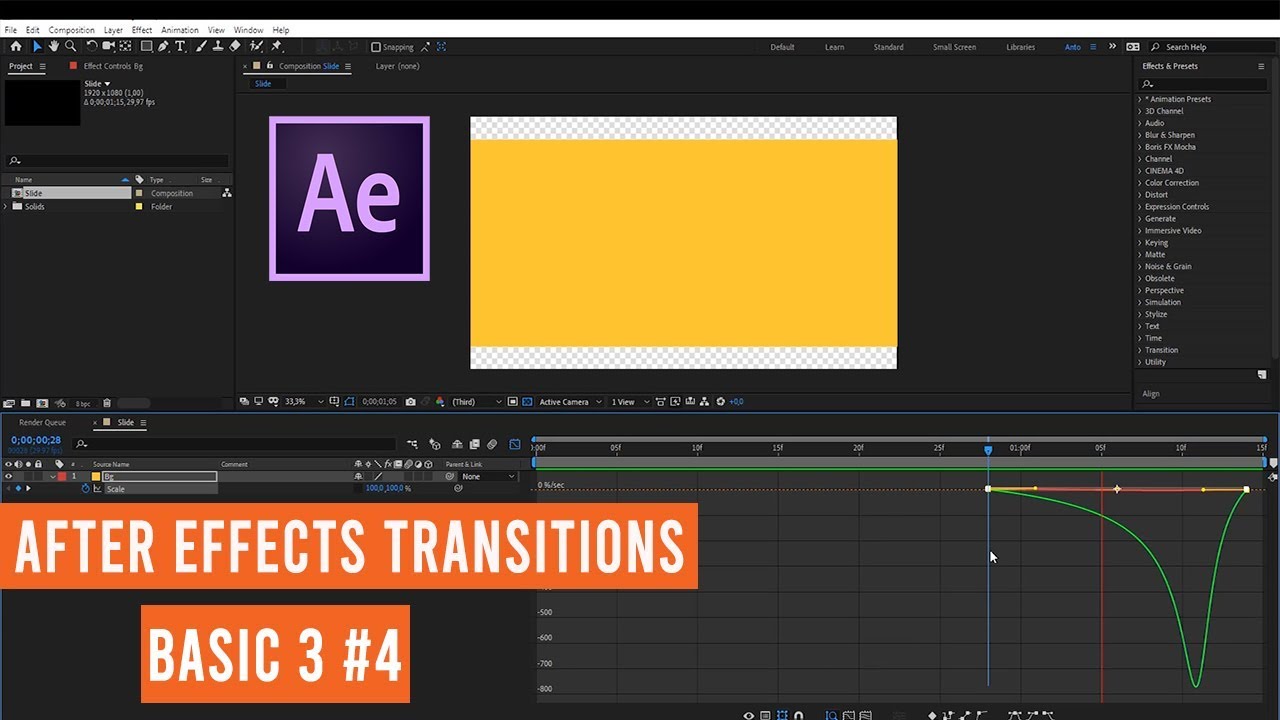This screenshot has width=1280, height=720.
Task: Select the Rotation tool
Action: tap(92, 46)
